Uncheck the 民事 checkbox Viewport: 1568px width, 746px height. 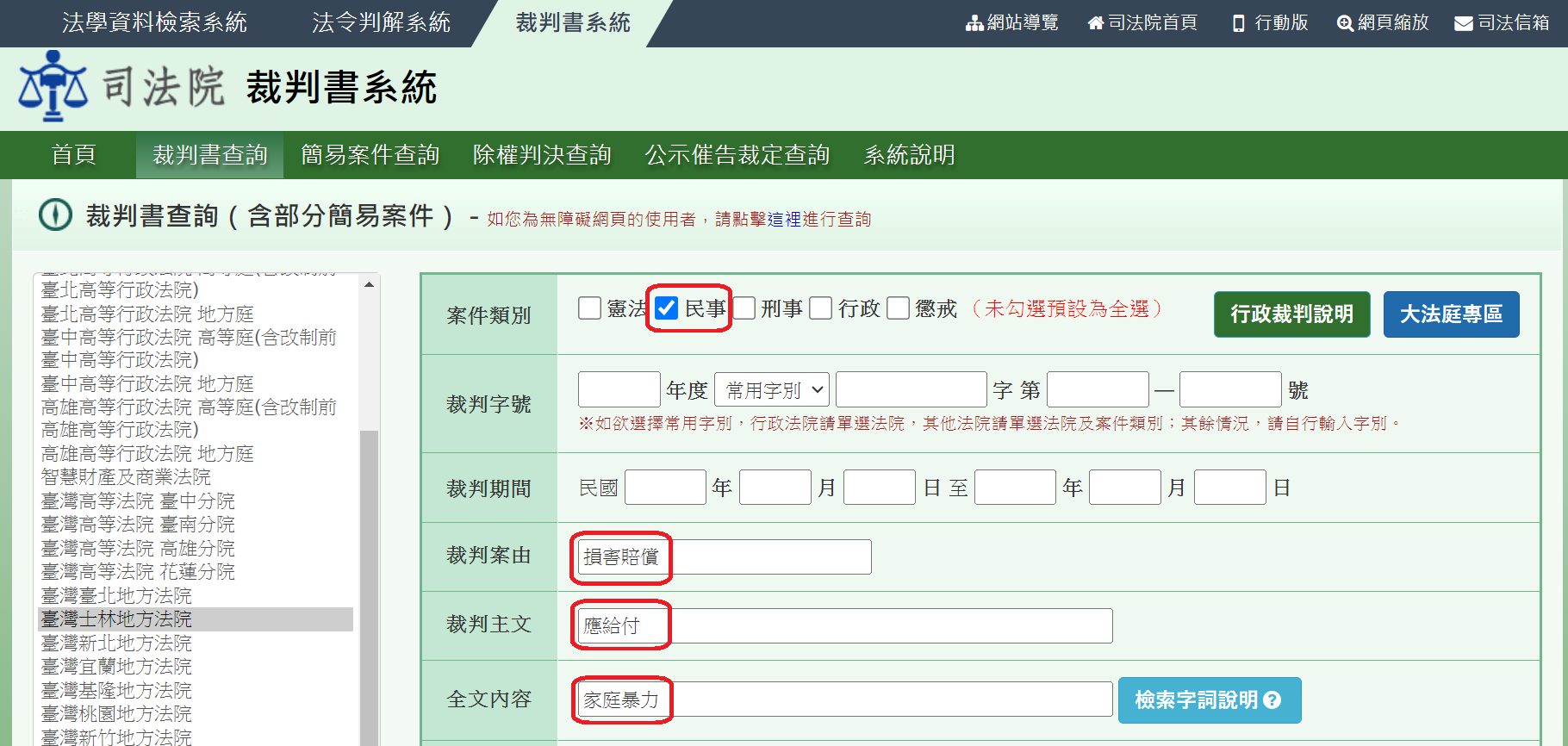(x=667, y=308)
